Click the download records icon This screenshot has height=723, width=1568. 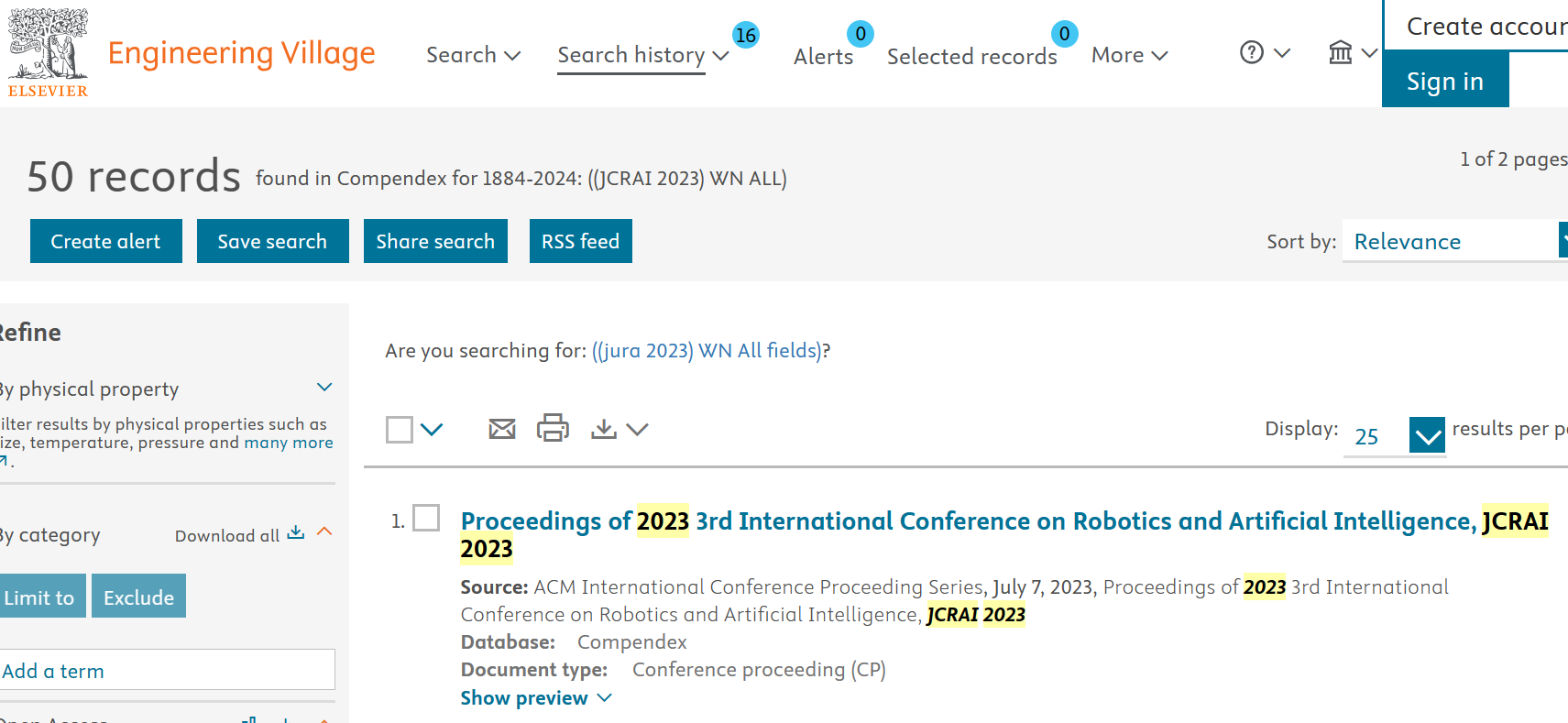point(603,429)
